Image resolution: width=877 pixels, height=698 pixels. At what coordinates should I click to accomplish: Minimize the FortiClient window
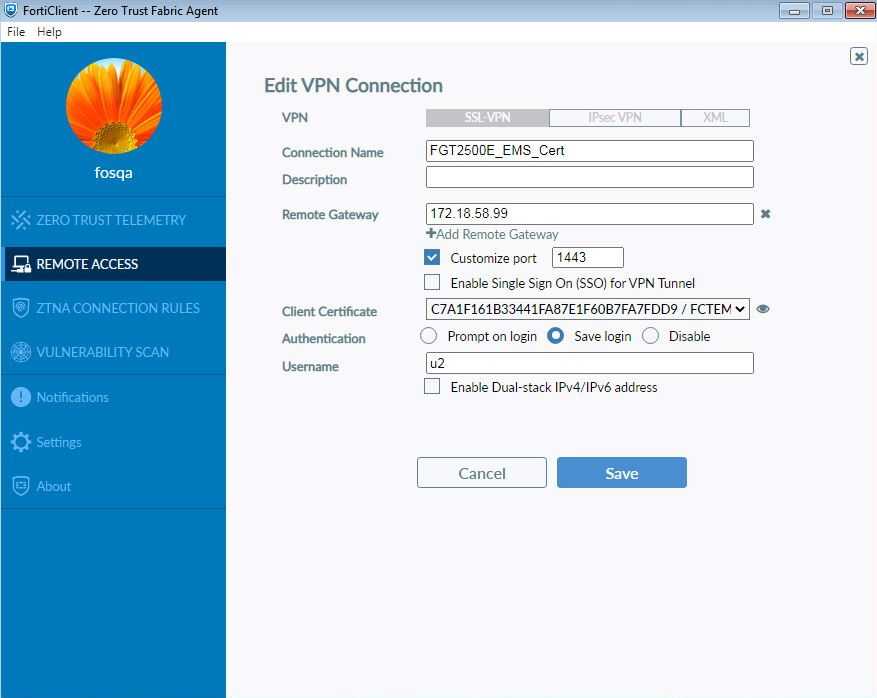coord(794,11)
